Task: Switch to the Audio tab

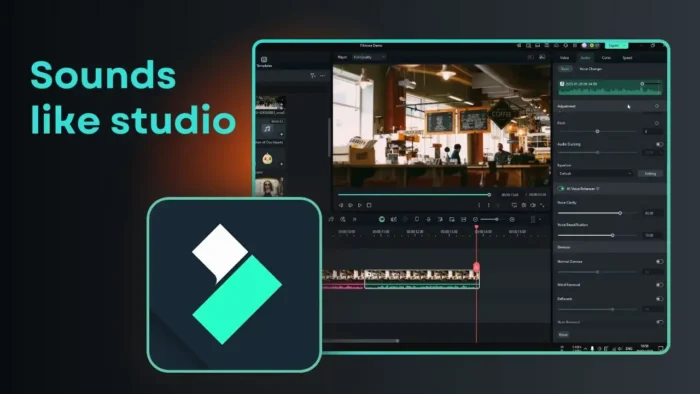Action: point(585,58)
